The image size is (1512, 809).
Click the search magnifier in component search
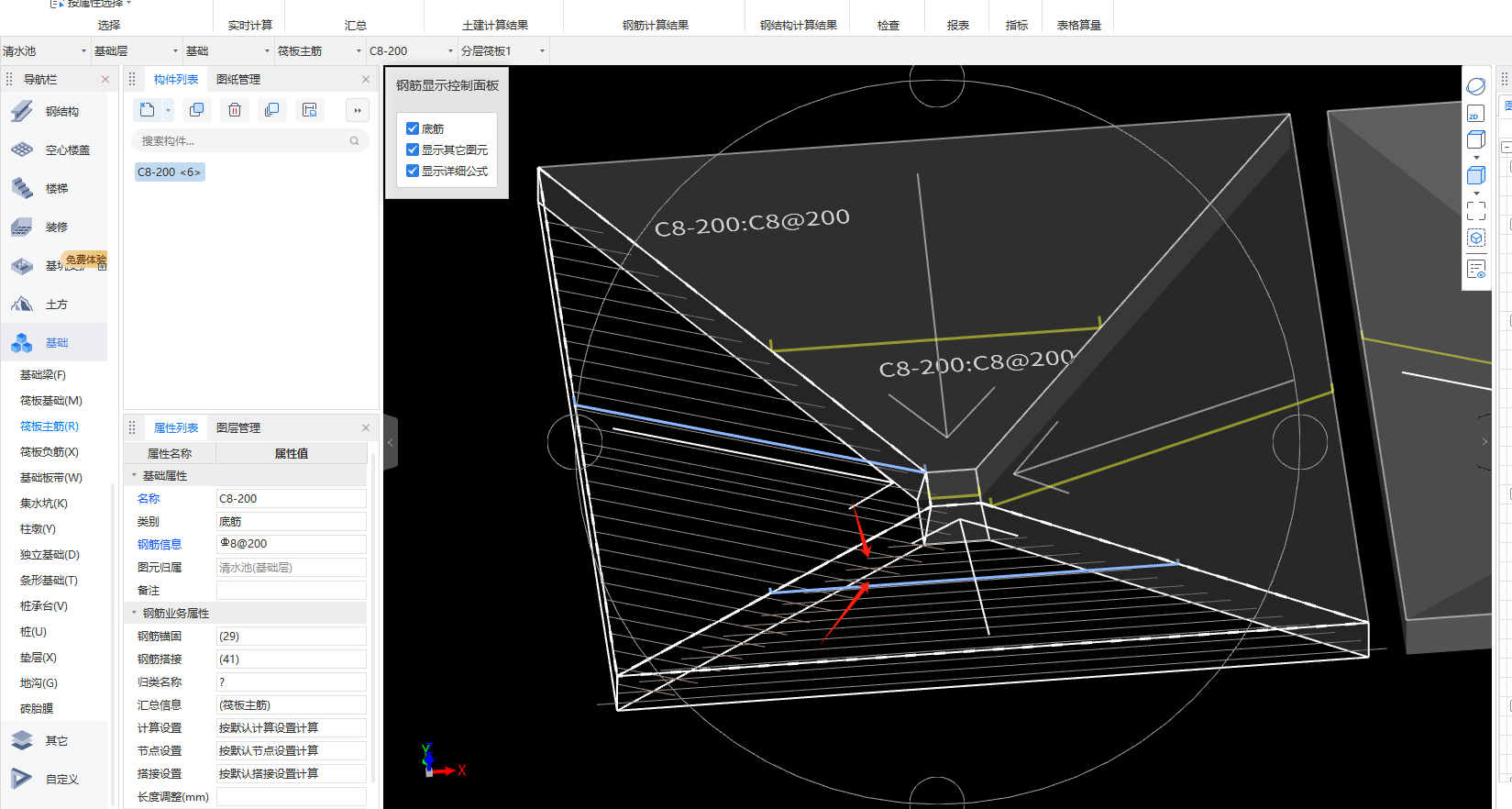(354, 141)
